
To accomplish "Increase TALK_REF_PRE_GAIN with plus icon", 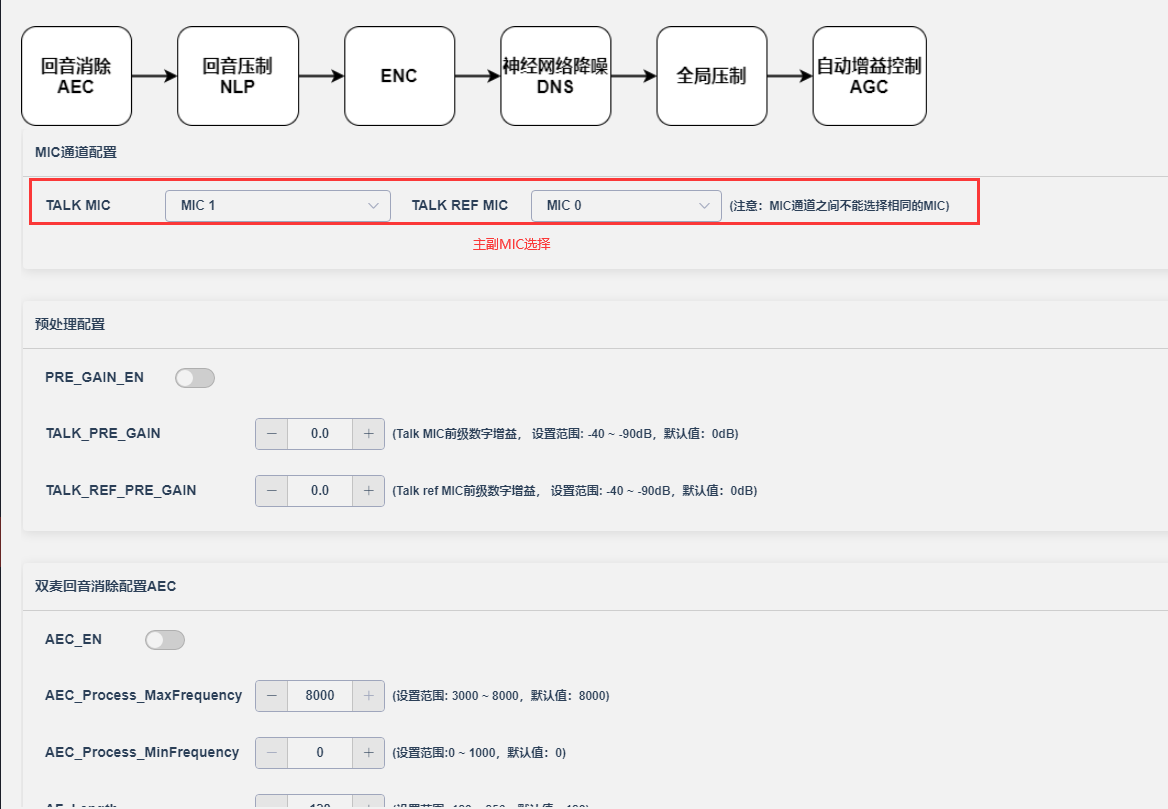I will 368,491.
